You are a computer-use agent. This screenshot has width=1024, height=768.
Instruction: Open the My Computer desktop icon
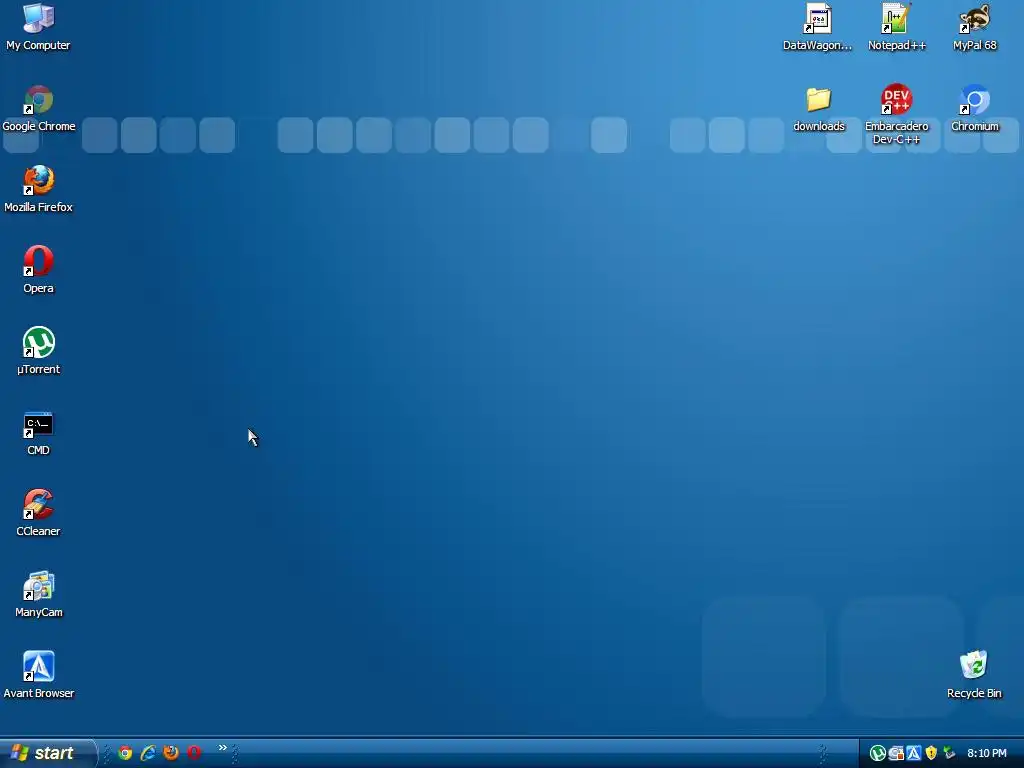(39, 27)
